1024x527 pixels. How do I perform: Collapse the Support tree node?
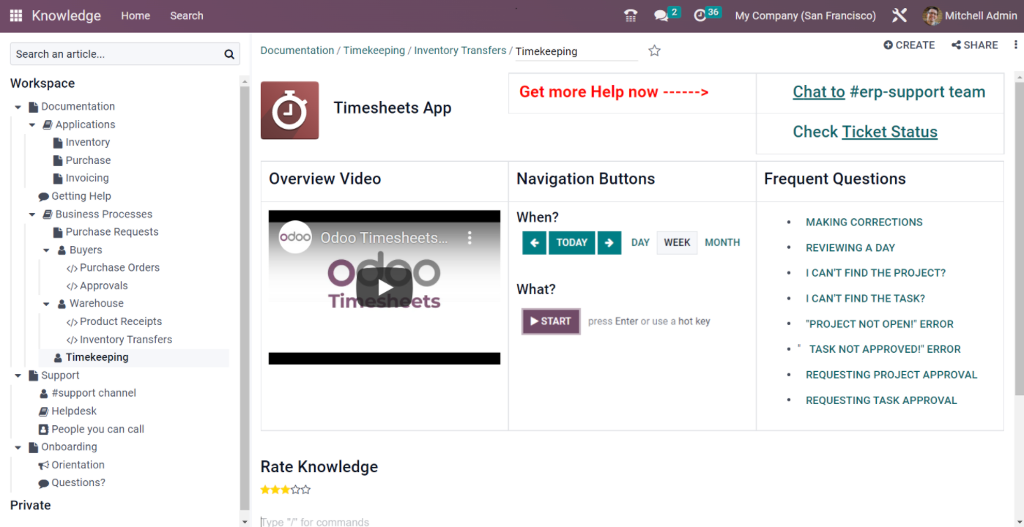(18, 375)
